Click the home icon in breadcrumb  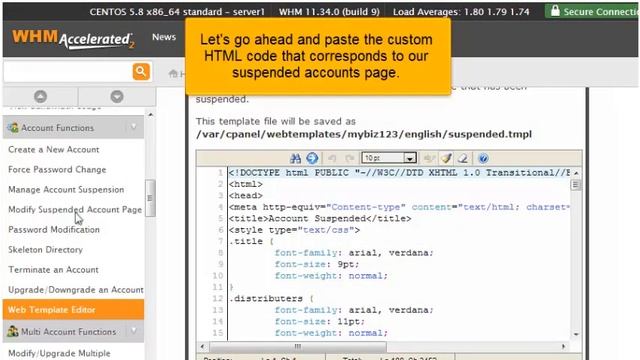(x=173, y=73)
